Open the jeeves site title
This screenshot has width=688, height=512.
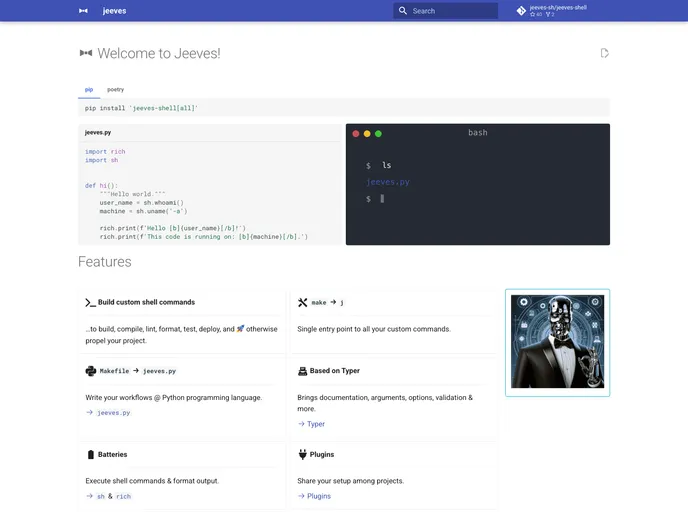click(114, 11)
